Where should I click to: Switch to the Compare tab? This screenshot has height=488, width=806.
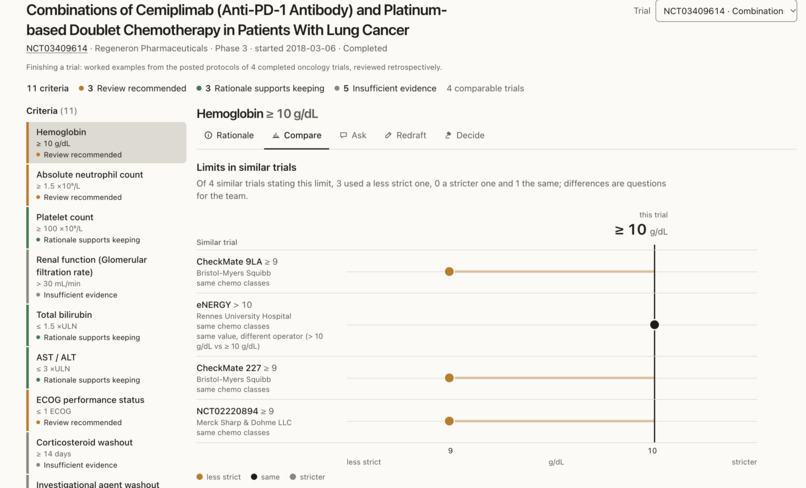point(297,135)
